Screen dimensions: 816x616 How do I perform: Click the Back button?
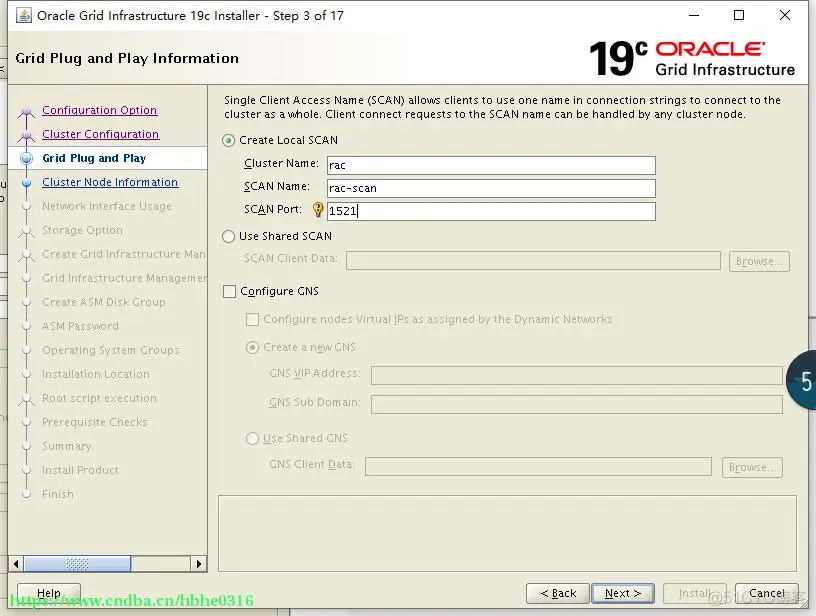point(558,593)
